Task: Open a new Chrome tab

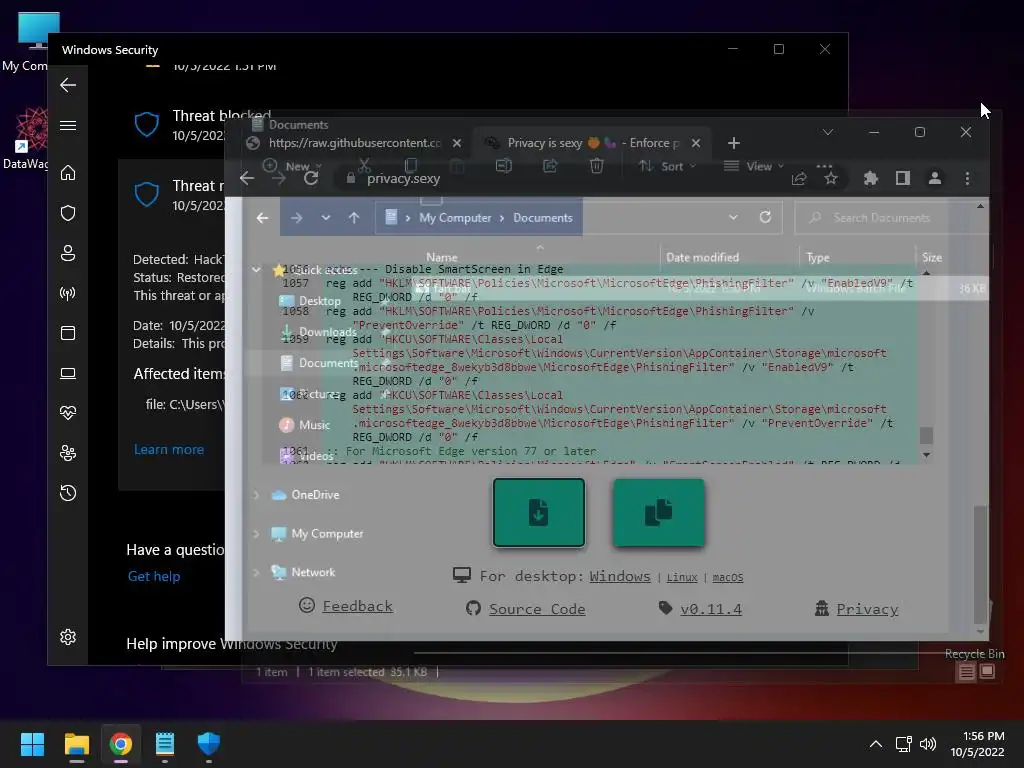Action: (733, 143)
